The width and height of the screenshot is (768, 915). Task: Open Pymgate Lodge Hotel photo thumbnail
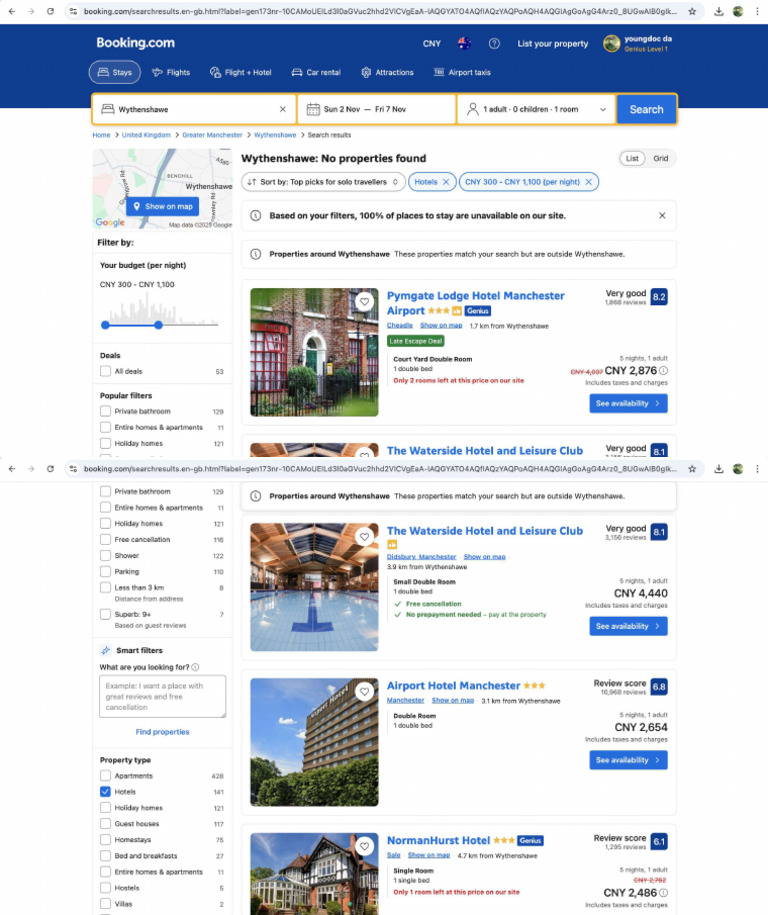[x=314, y=352]
